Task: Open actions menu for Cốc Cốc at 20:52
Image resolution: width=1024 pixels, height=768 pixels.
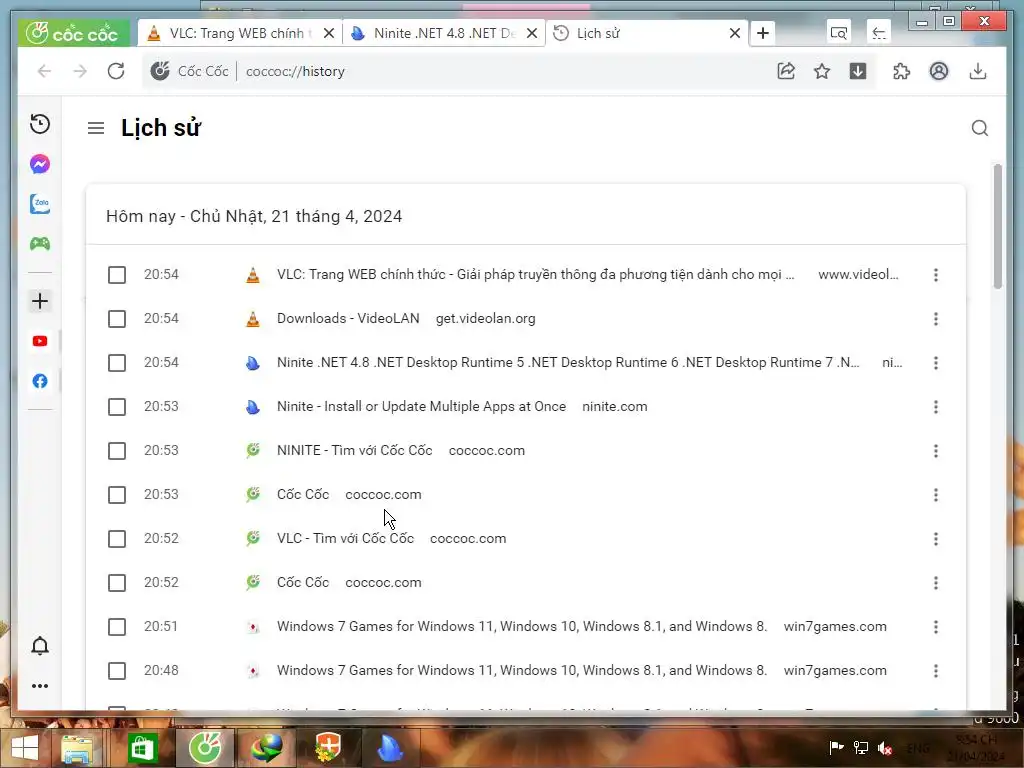Action: pyautogui.click(x=936, y=583)
